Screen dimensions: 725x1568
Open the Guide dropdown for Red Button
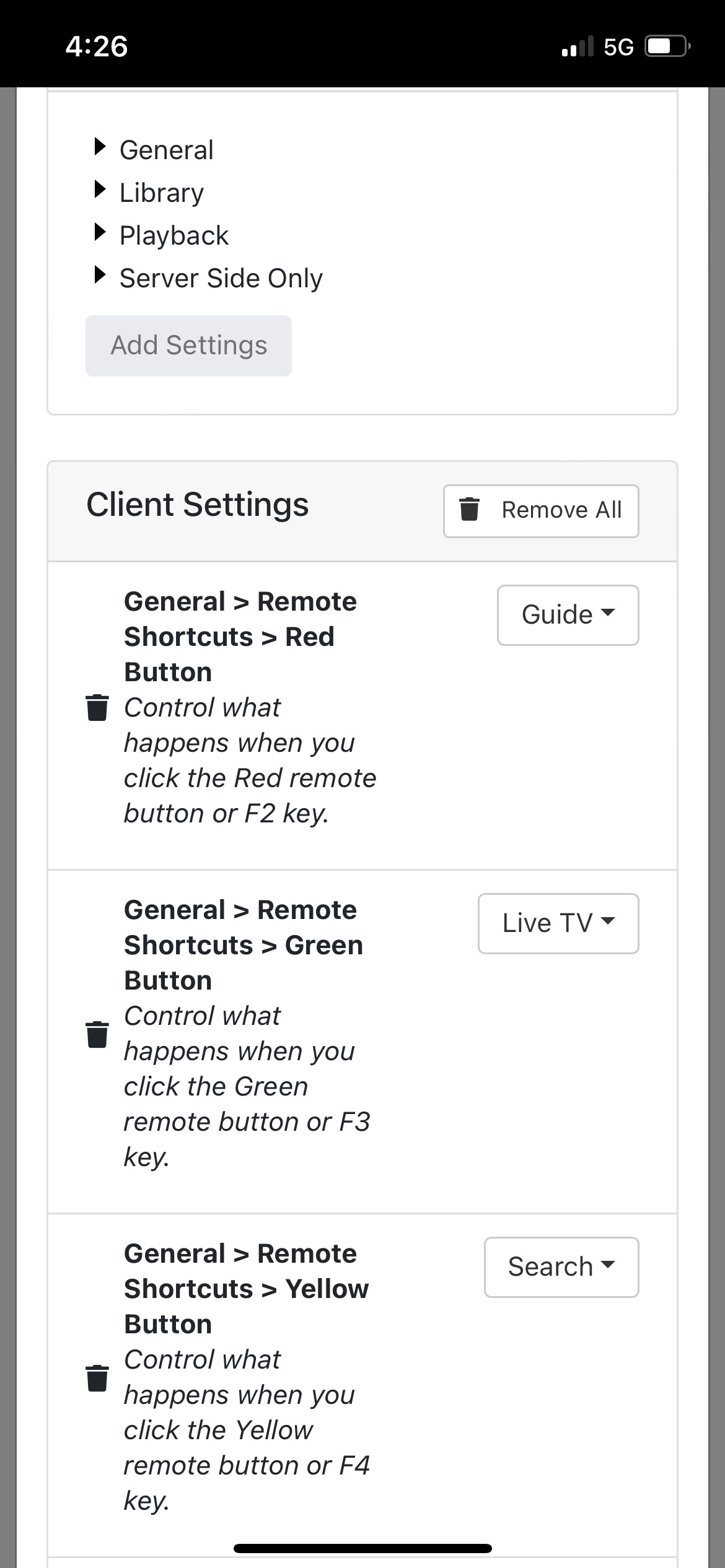[x=568, y=615]
